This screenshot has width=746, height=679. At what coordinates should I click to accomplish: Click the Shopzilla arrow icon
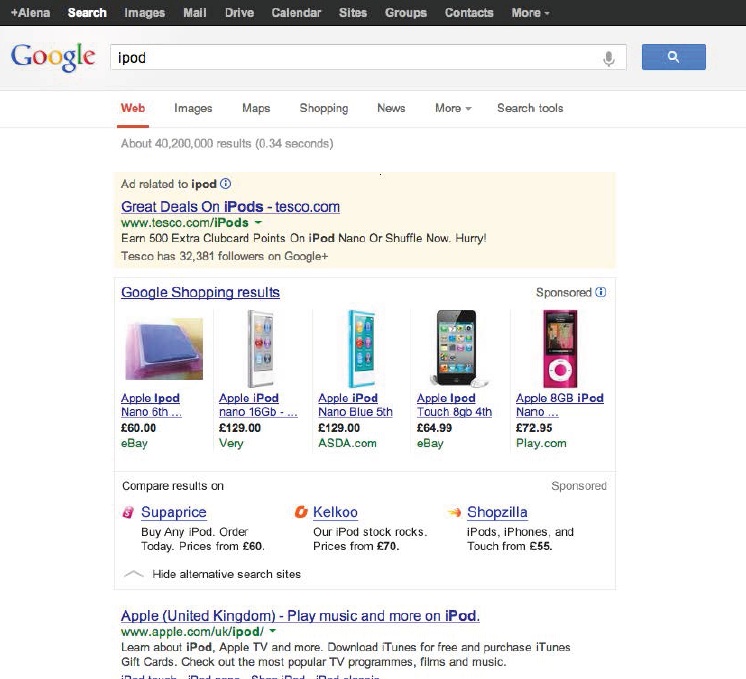pyautogui.click(x=454, y=513)
